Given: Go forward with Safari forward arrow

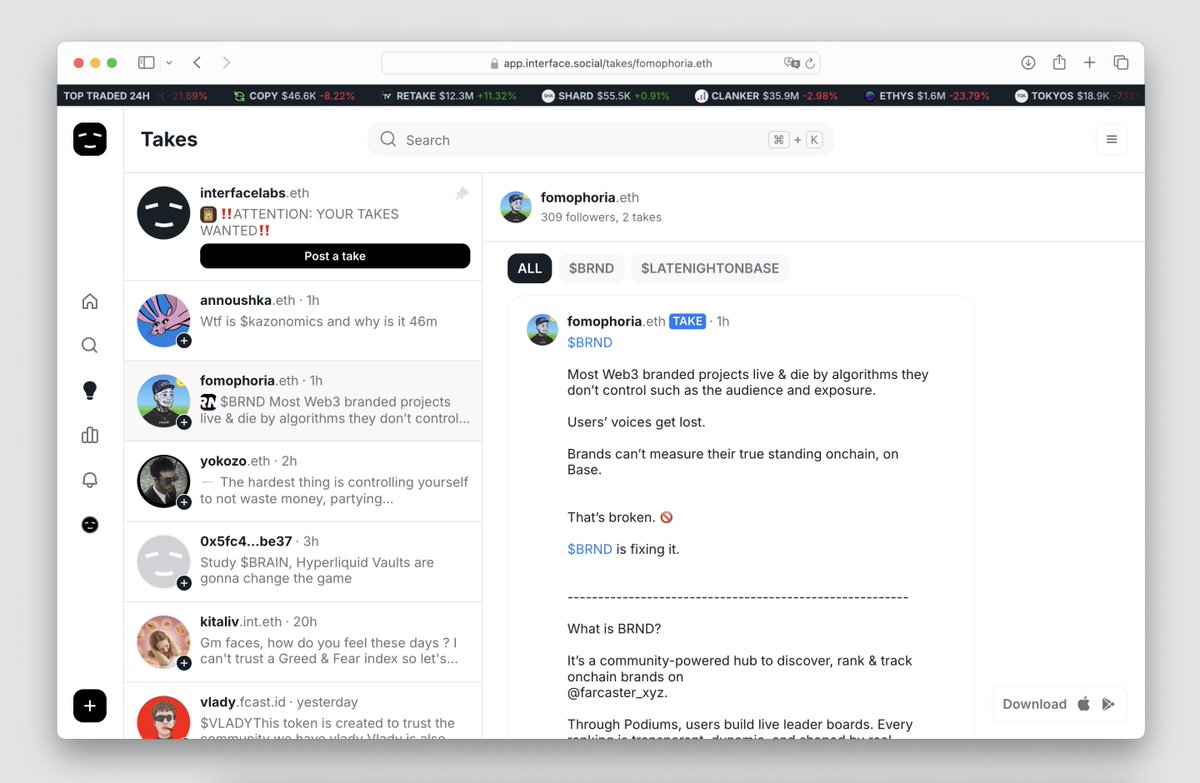Looking at the screenshot, I should [226, 62].
